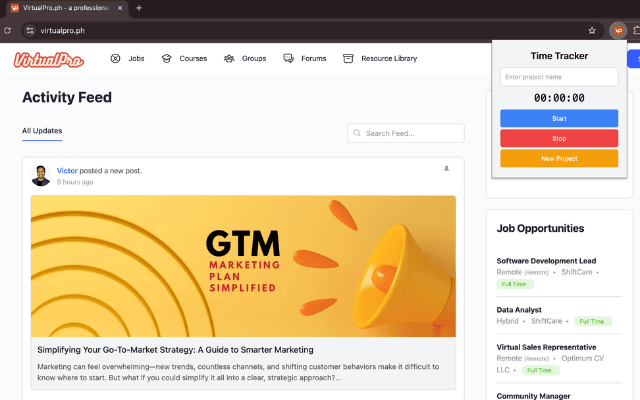Open the Software Development Lead job listing
Viewport: 640px width, 400px height.
(x=546, y=261)
